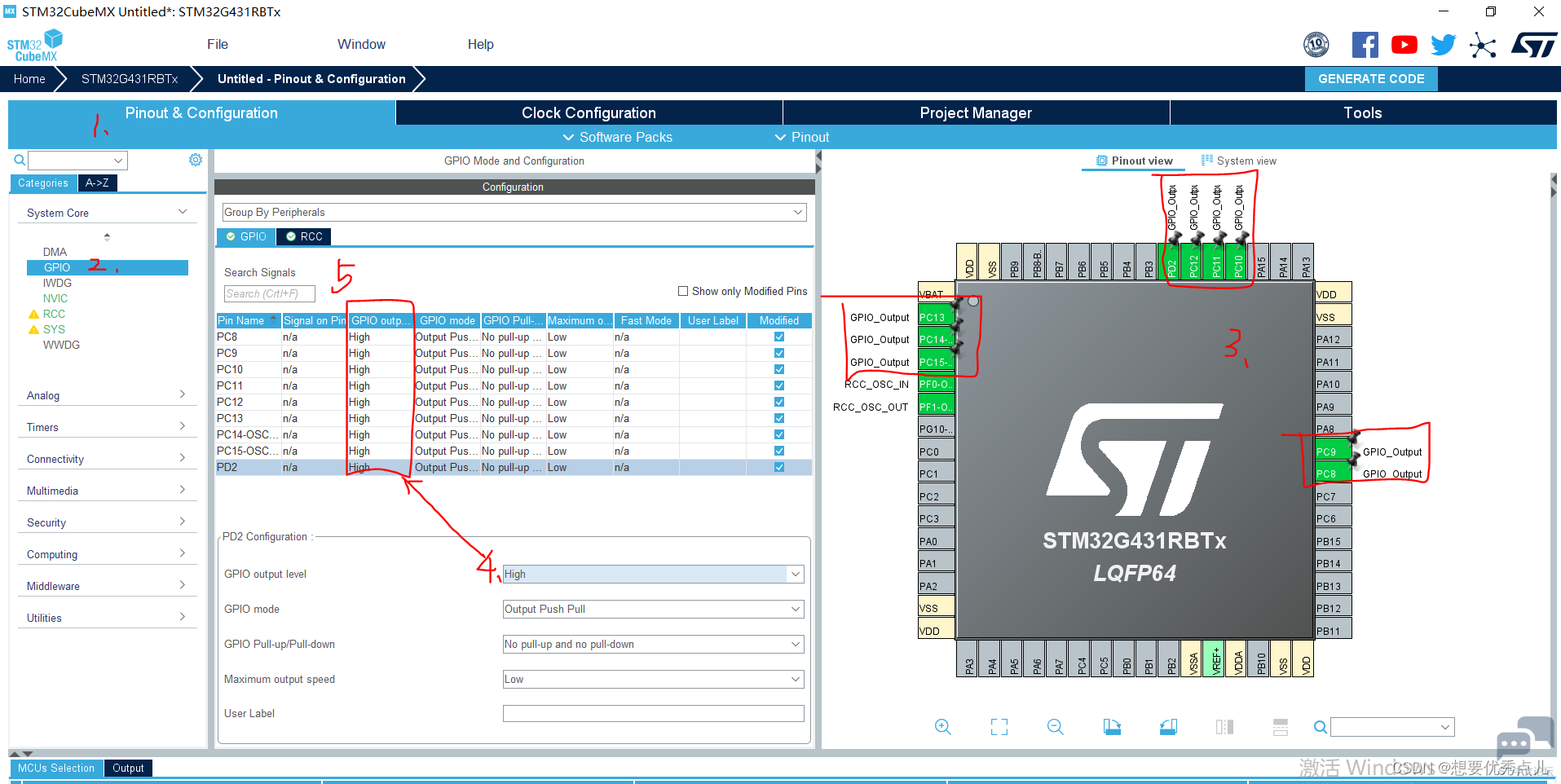Rotate the chip clockwise
Screen dimensions: 1561x784
[1112, 727]
